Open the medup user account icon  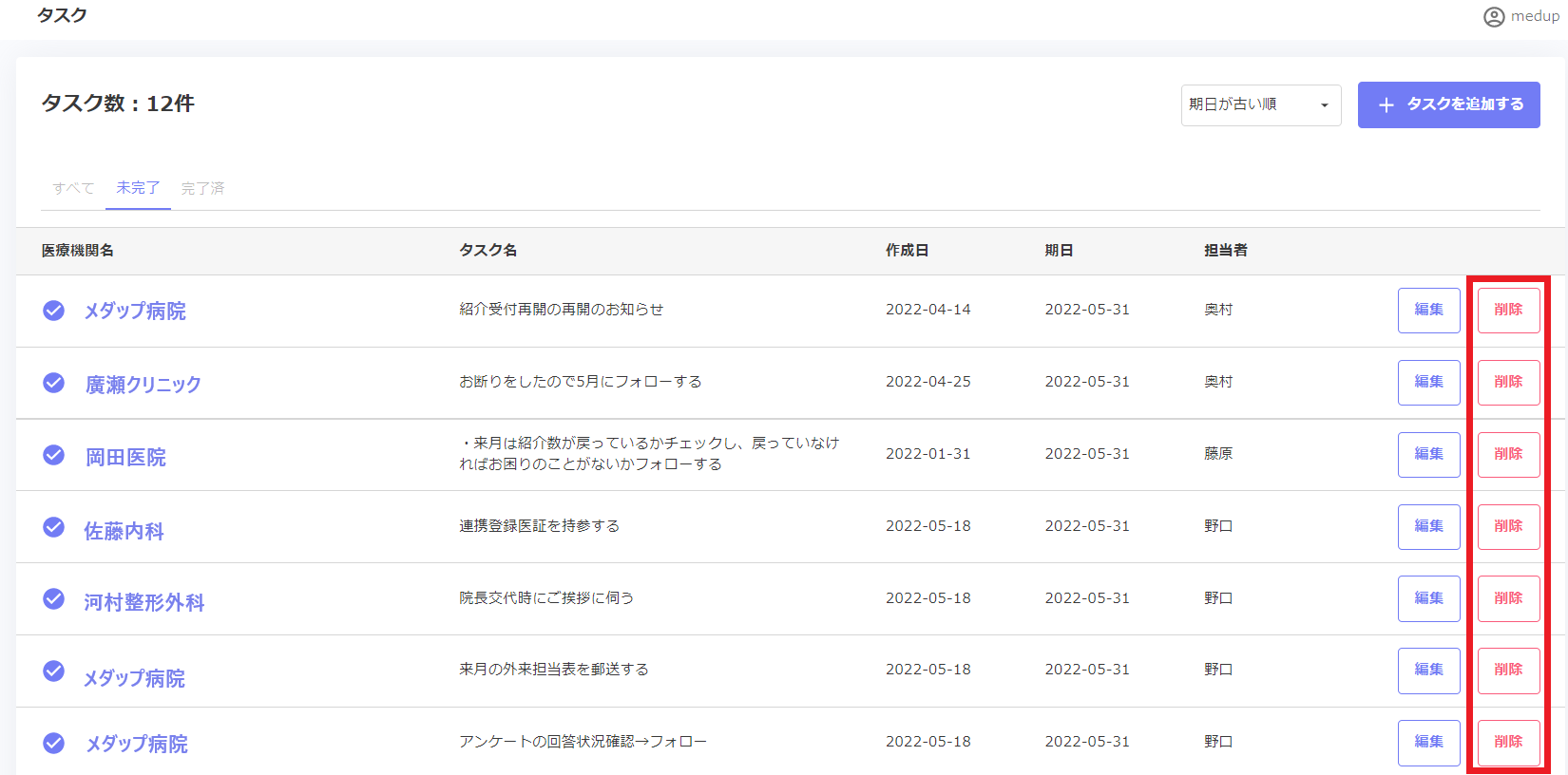[x=1494, y=17]
